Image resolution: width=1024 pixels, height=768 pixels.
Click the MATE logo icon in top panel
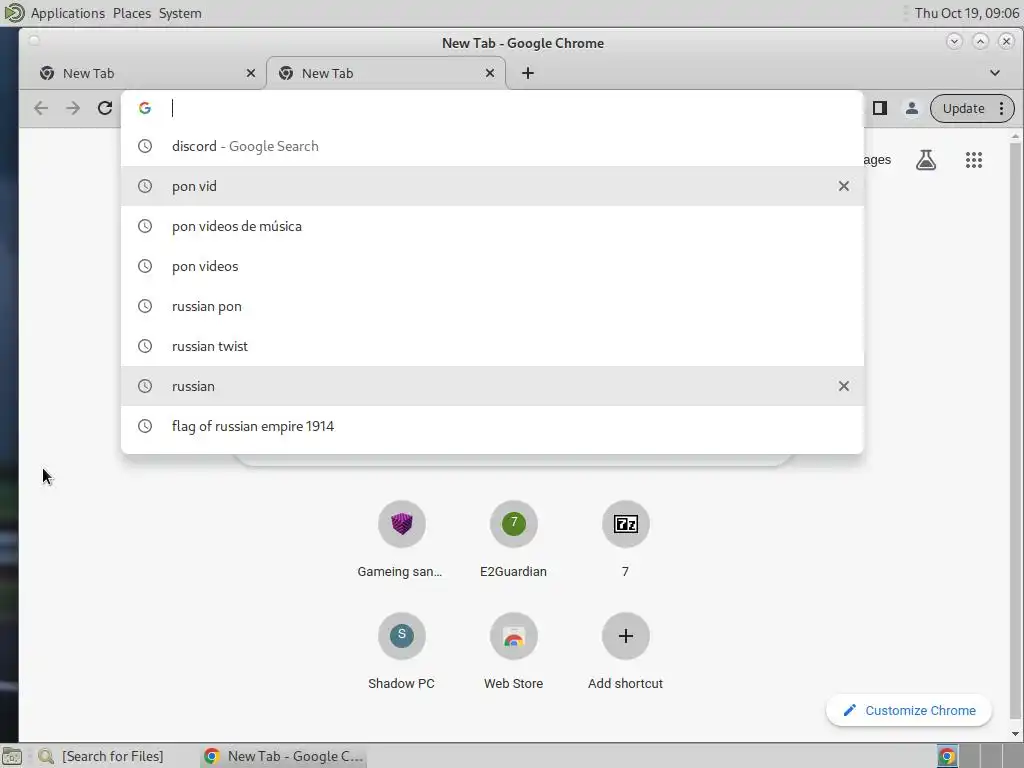(14, 12)
